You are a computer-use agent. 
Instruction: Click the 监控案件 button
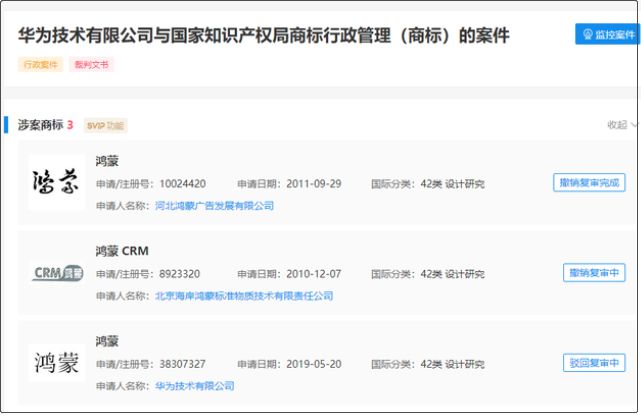(607, 34)
